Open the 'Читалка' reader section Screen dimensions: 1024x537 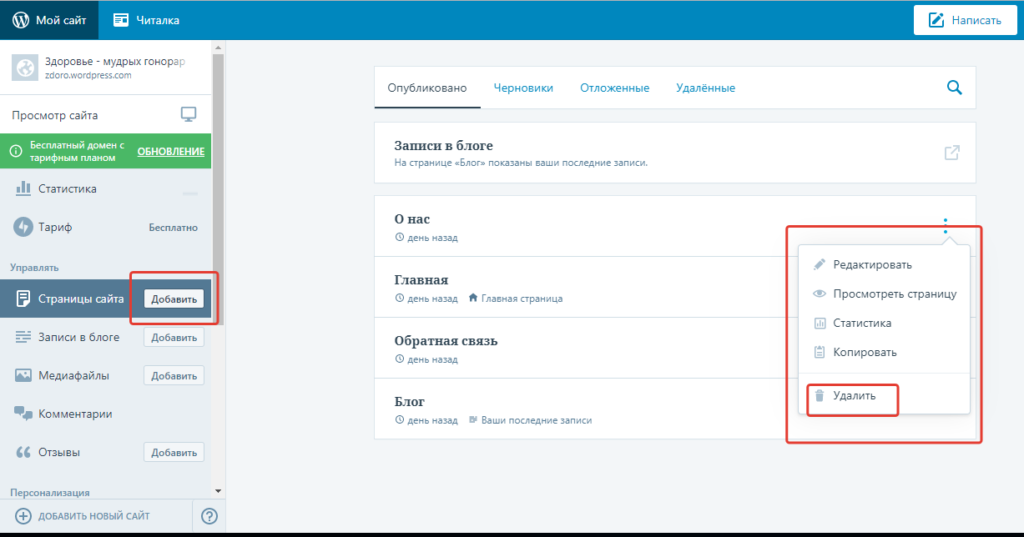coord(146,20)
